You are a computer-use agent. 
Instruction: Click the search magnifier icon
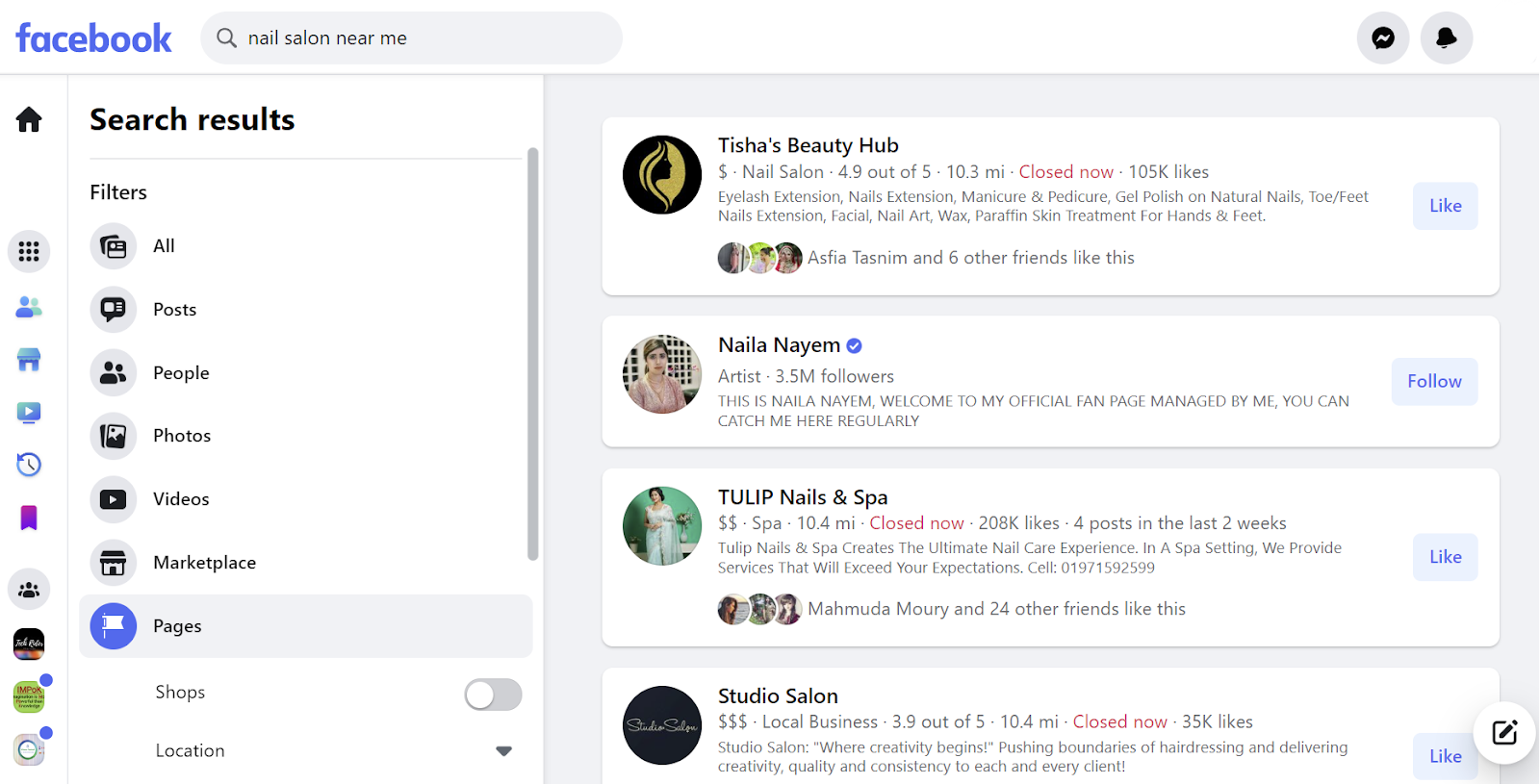(226, 38)
